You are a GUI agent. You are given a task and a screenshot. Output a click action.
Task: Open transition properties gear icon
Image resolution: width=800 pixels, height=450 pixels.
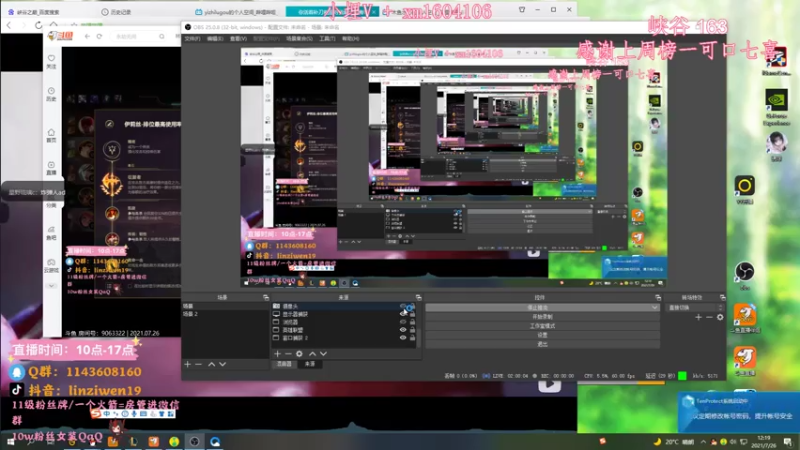(x=720, y=317)
